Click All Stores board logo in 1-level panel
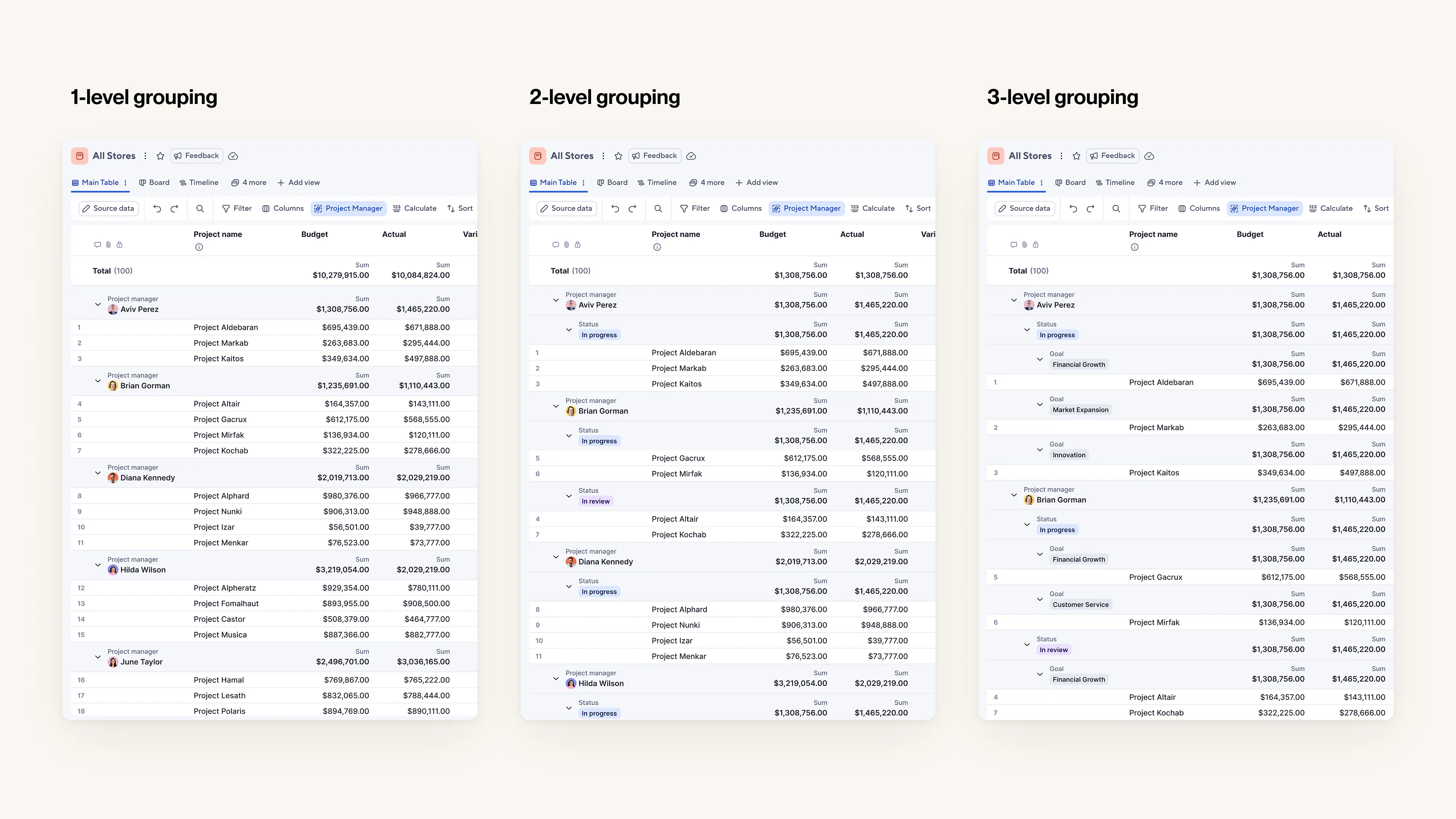The image size is (1456, 819). tap(80, 156)
